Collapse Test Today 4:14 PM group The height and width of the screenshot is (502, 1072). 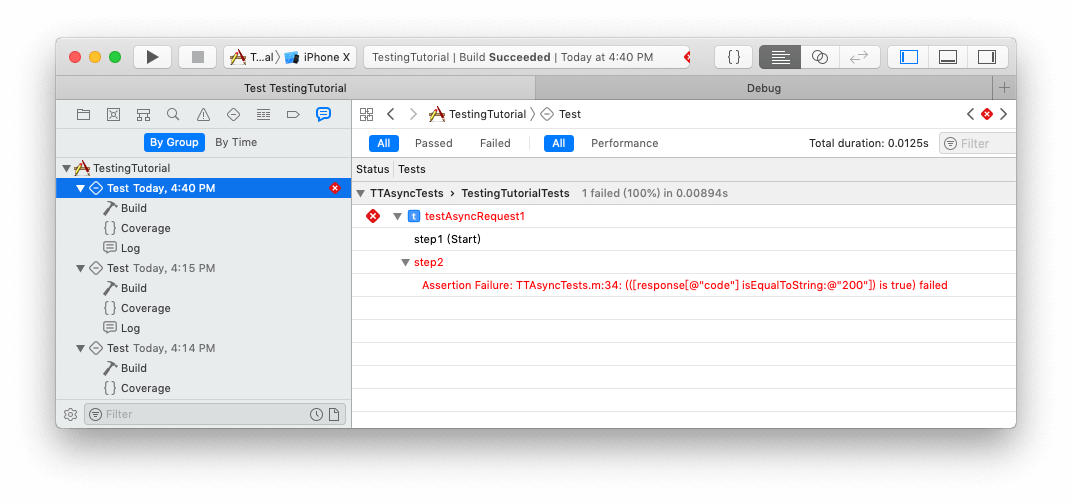[x=81, y=348]
